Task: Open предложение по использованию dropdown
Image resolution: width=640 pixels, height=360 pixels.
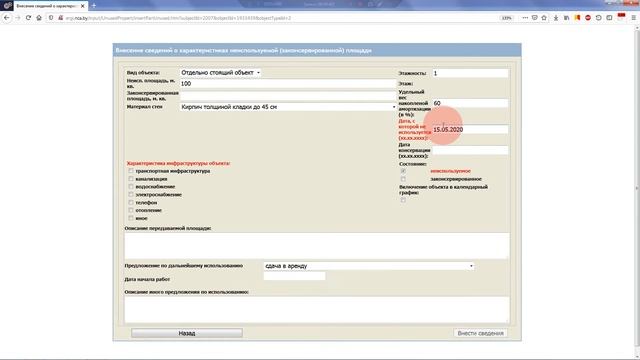Action: coord(369,266)
